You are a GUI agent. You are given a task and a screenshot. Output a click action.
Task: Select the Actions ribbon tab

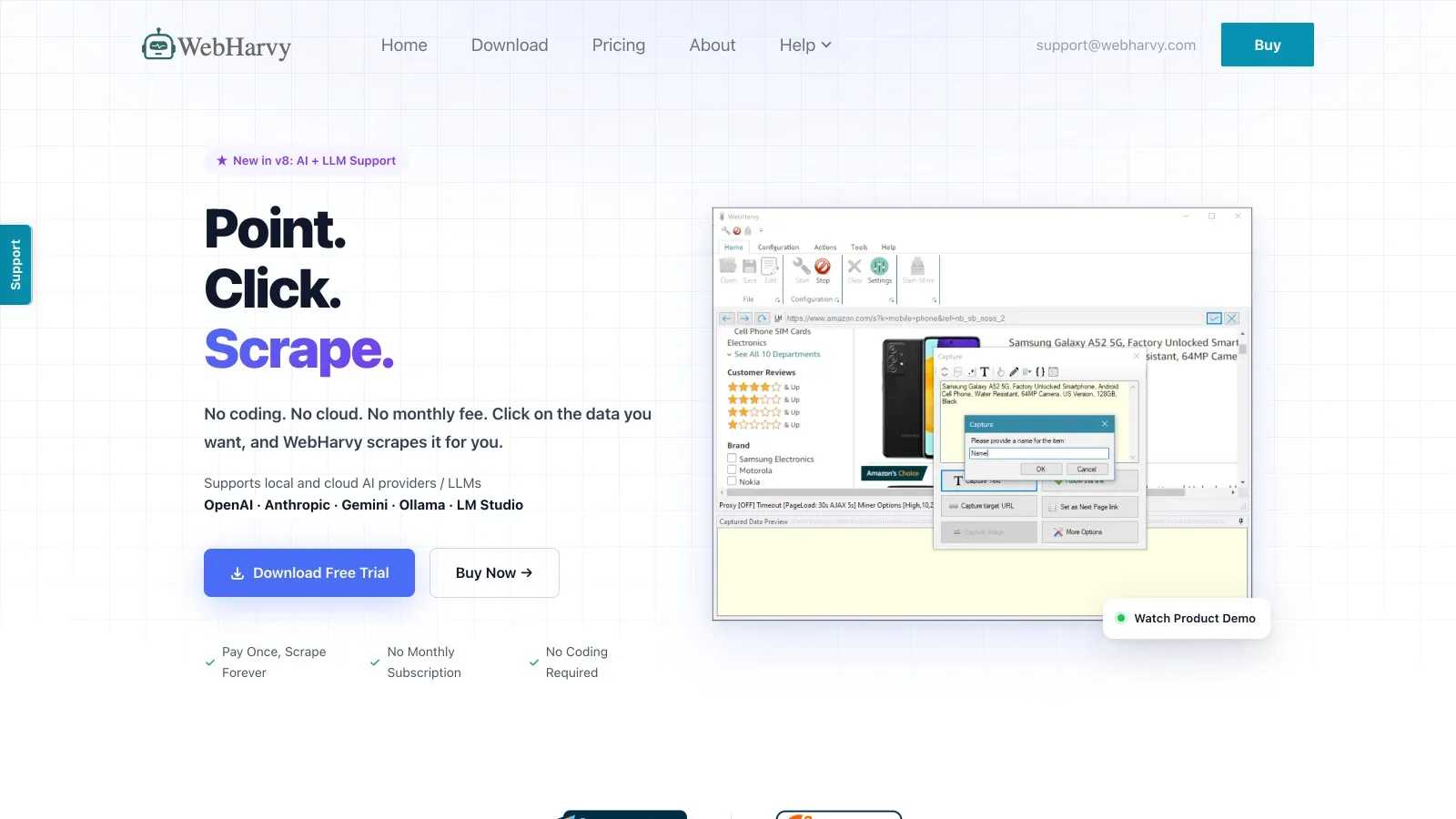click(825, 248)
